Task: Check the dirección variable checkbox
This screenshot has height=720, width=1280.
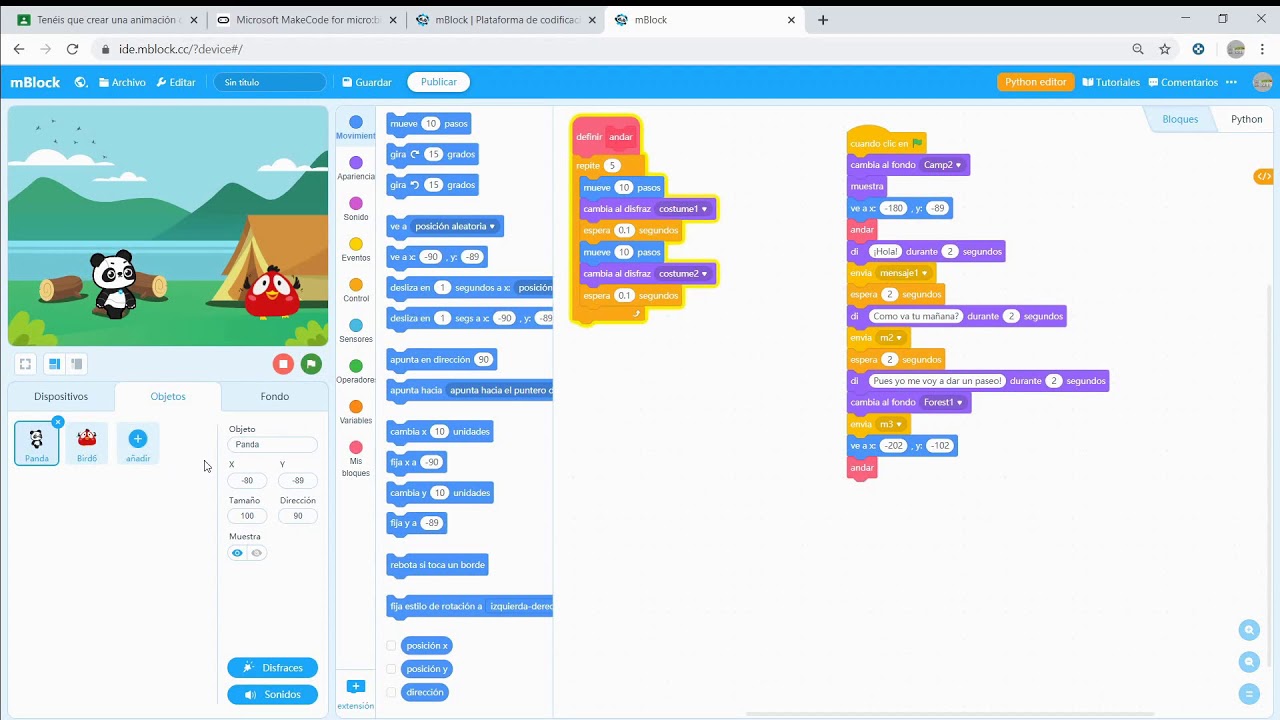Action: point(391,692)
